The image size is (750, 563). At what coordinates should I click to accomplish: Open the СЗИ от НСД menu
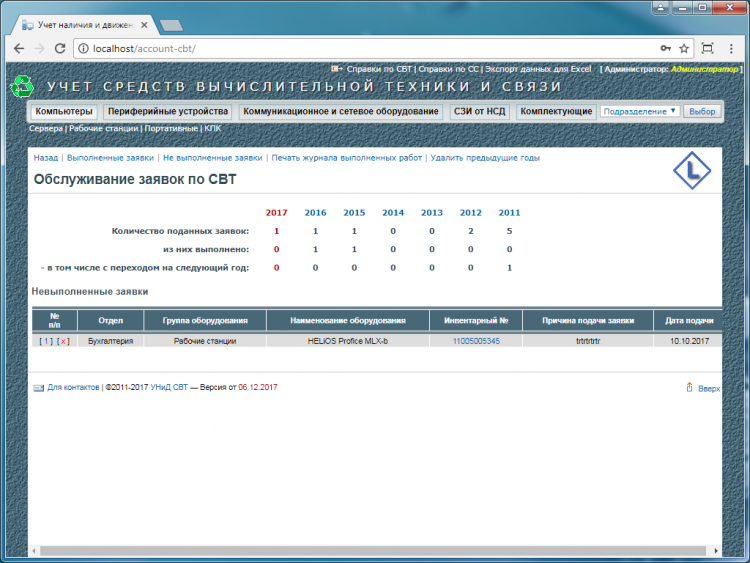pos(479,111)
